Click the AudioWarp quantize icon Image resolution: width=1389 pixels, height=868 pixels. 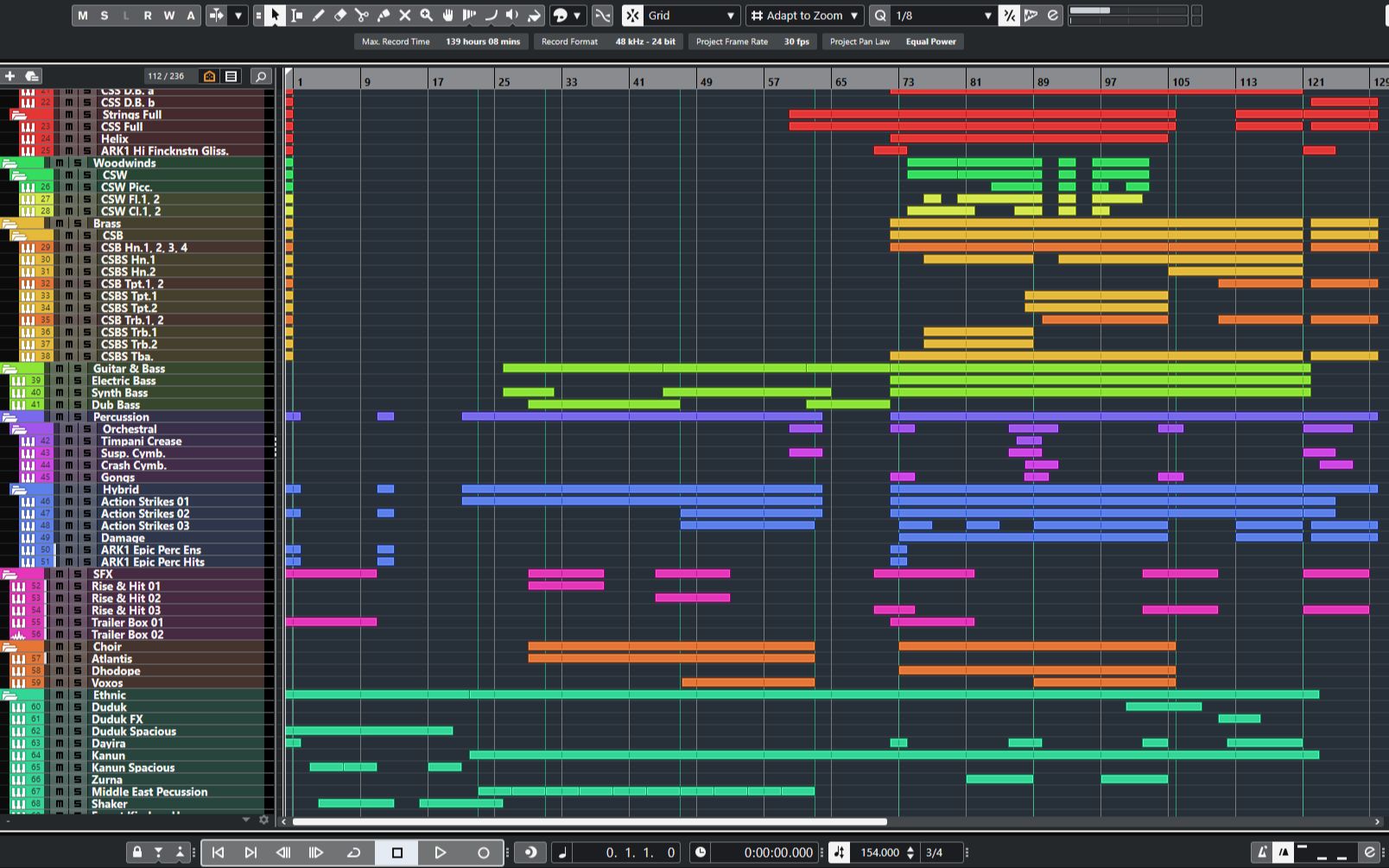1031,16
